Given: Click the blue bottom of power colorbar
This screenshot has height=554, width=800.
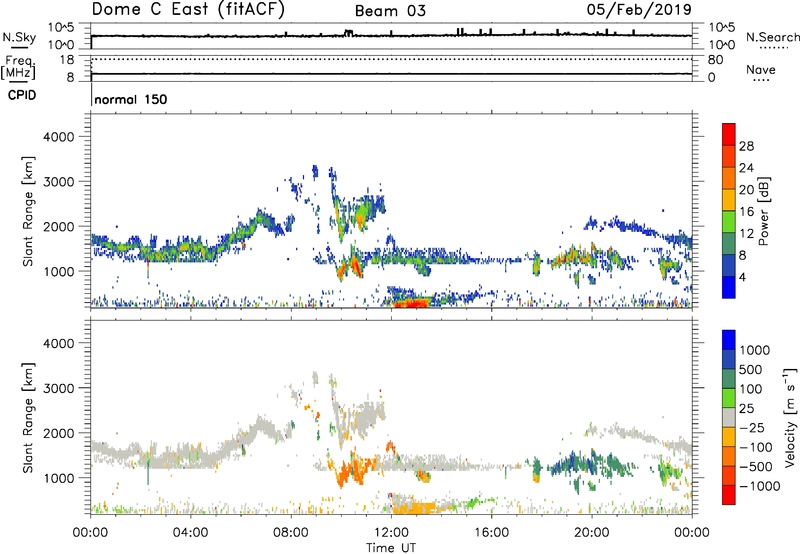Looking at the screenshot, I should [x=729, y=287].
